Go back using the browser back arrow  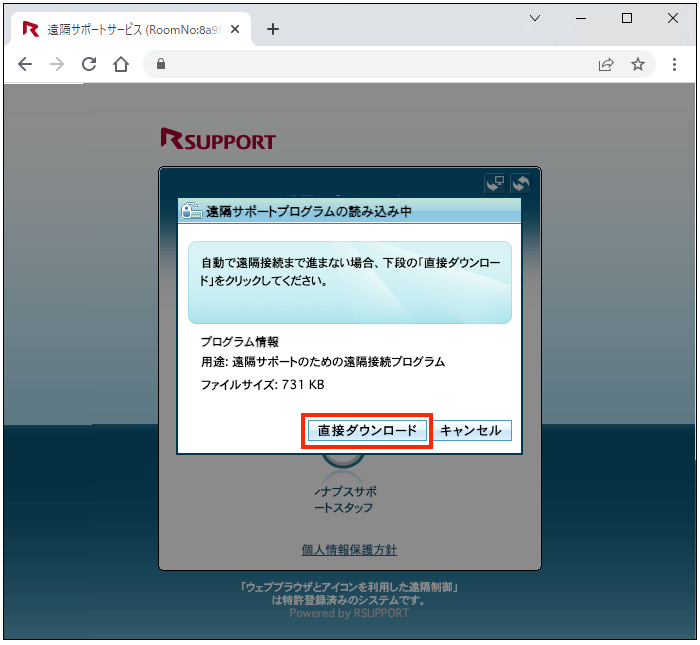coord(25,64)
